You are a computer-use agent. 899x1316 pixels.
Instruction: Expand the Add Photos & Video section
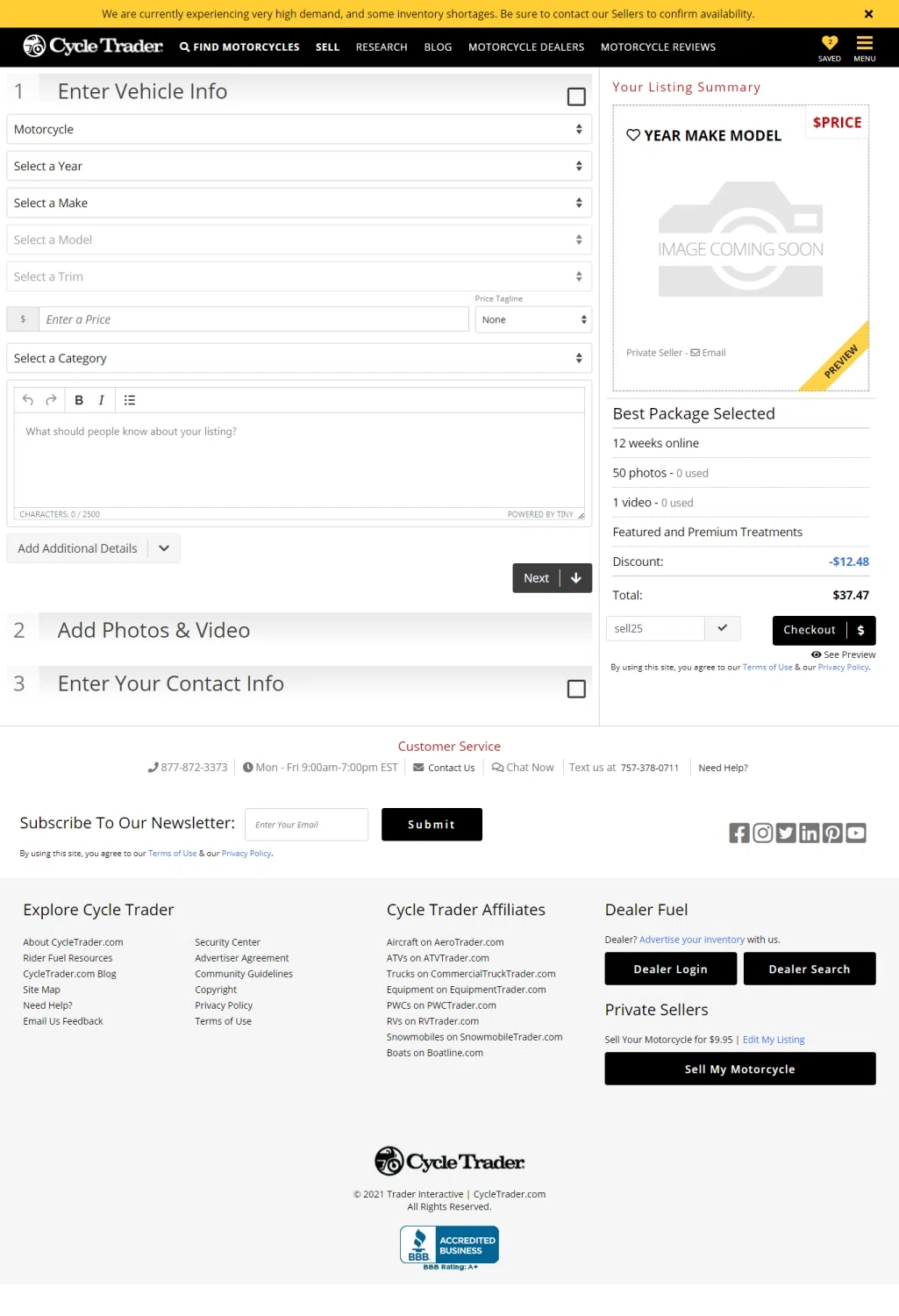(x=299, y=630)
